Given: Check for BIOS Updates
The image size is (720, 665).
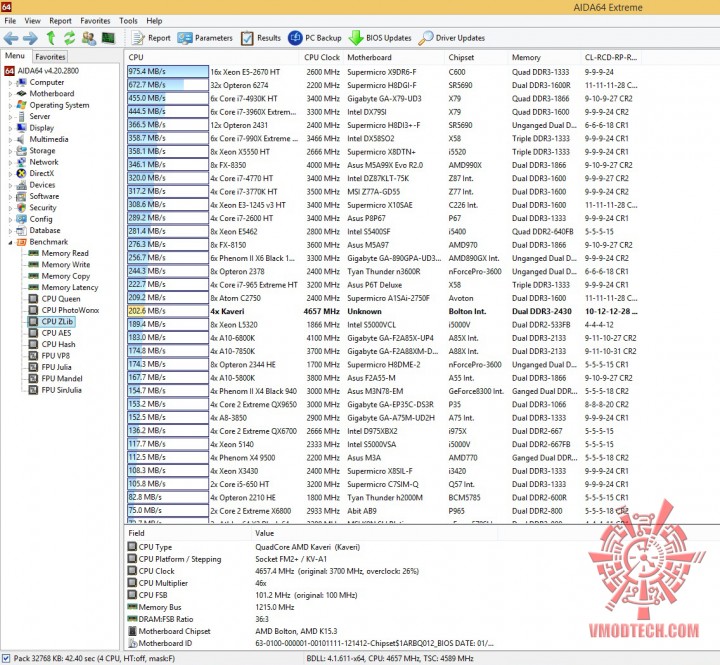Looking at the screenshot, I should pos(380,38).
